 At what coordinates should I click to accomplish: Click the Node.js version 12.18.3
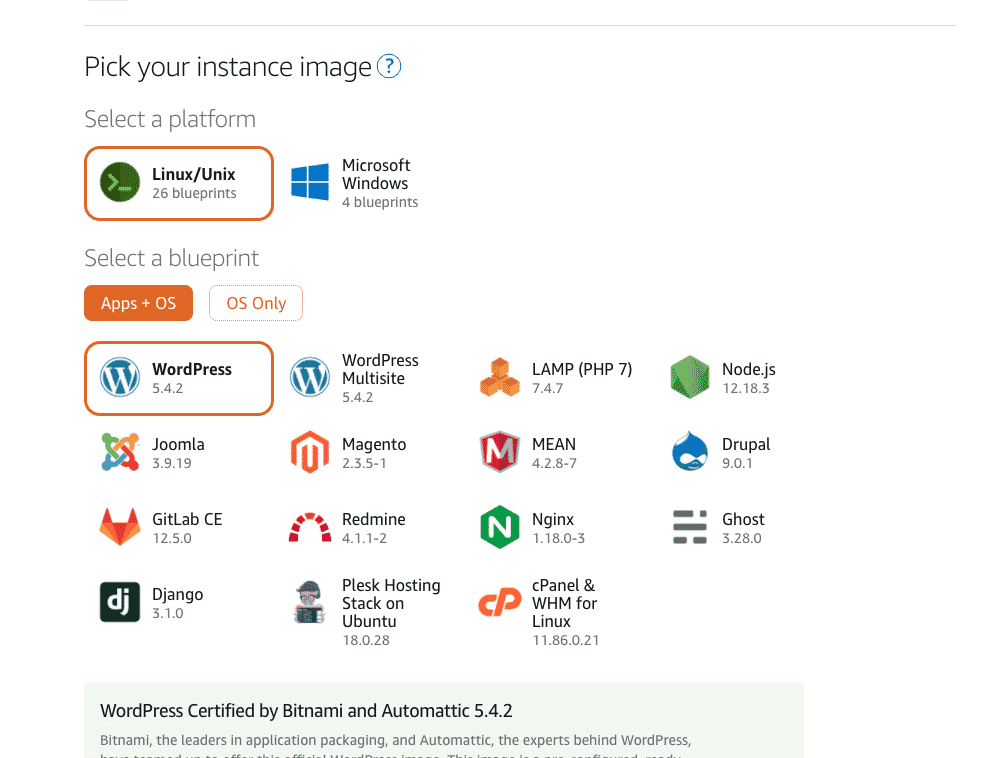[746, 388]
